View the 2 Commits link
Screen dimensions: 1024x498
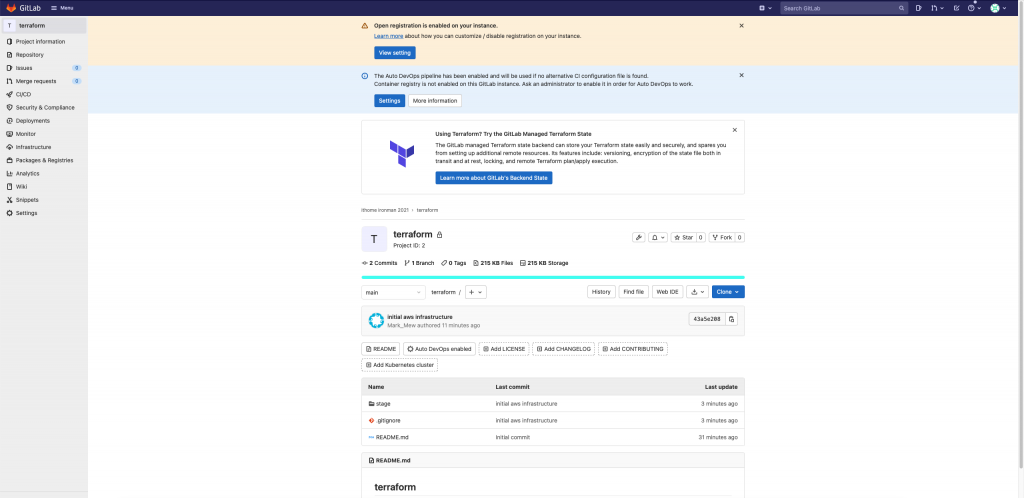[379, 263]
